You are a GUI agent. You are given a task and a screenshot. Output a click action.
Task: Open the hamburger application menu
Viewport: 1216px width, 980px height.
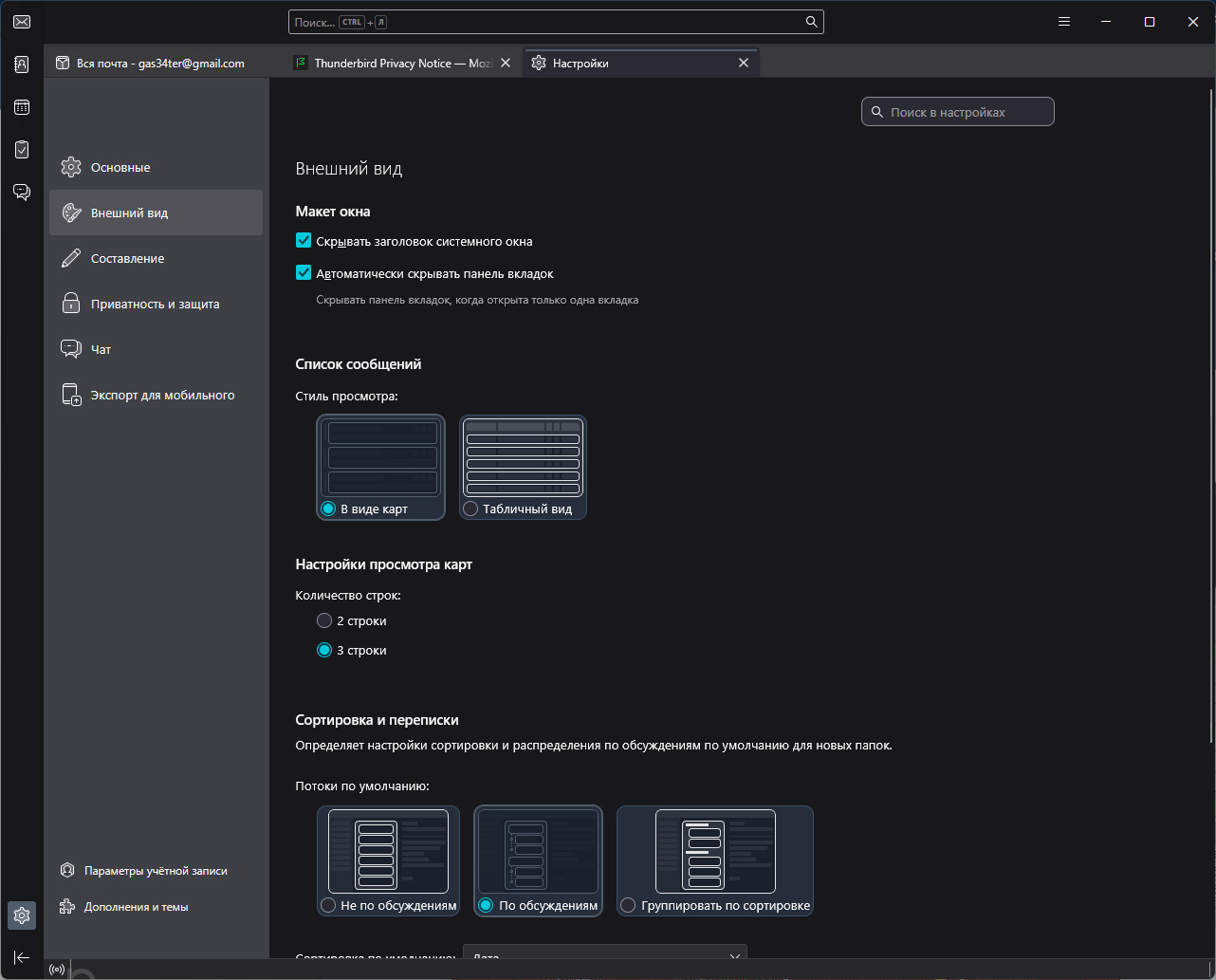pos(1064,22)
